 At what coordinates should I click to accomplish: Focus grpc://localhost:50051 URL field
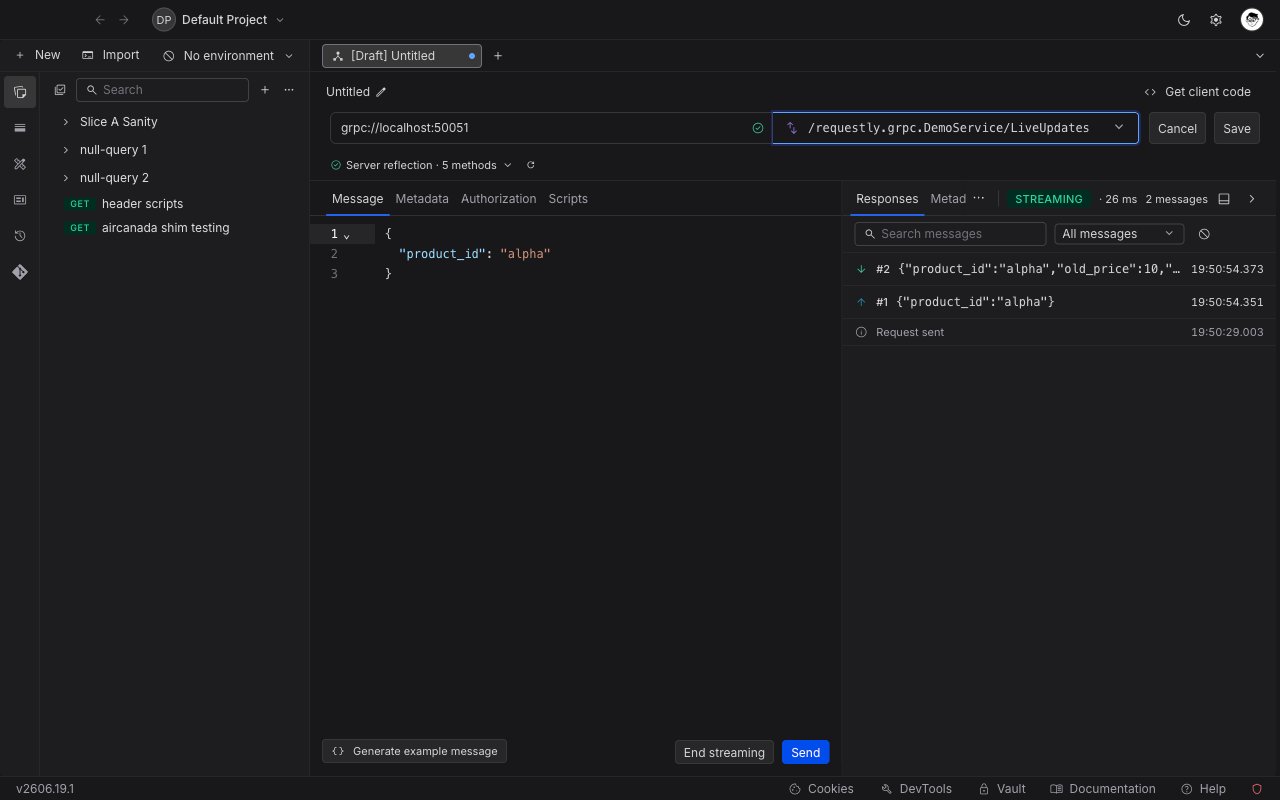click(550, 128)
